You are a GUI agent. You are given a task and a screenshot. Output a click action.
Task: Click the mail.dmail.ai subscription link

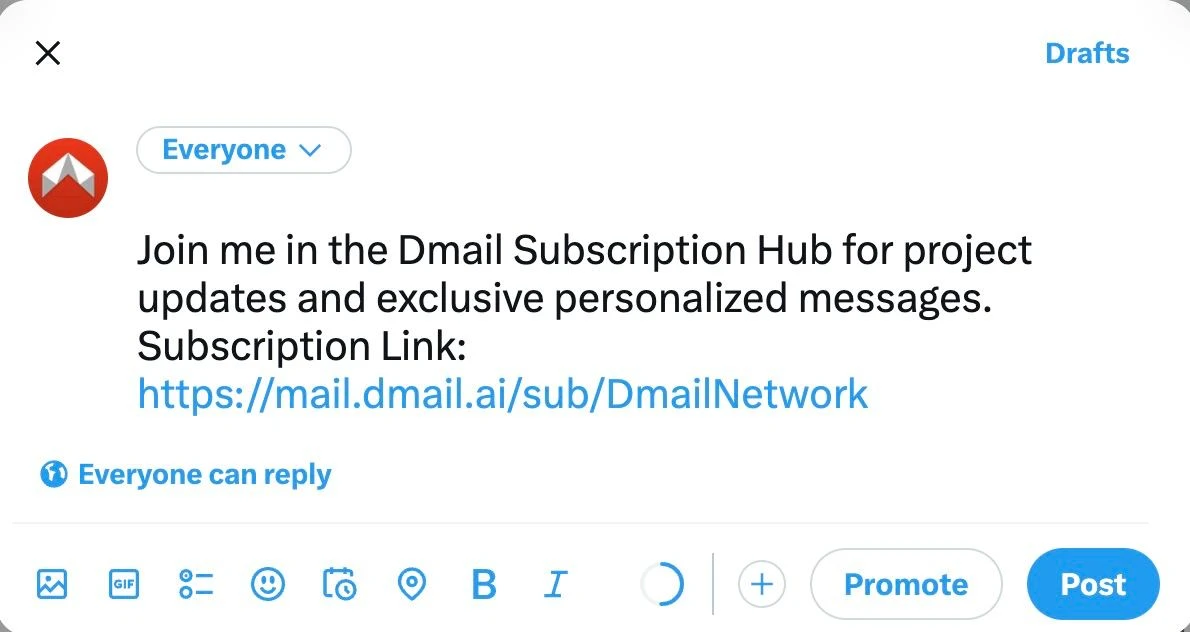pos(502,394)
